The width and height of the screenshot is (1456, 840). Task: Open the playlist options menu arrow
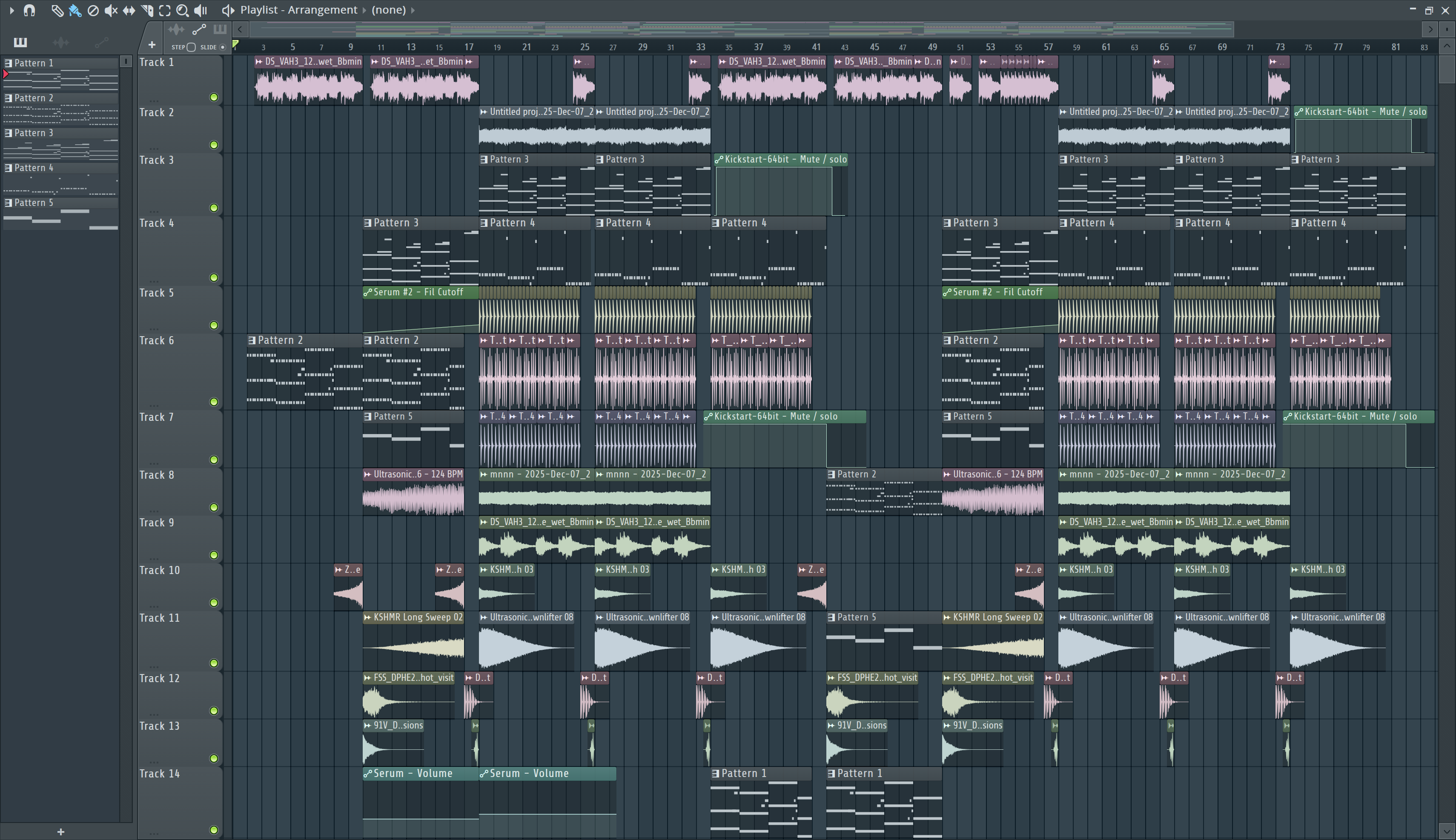11,10
